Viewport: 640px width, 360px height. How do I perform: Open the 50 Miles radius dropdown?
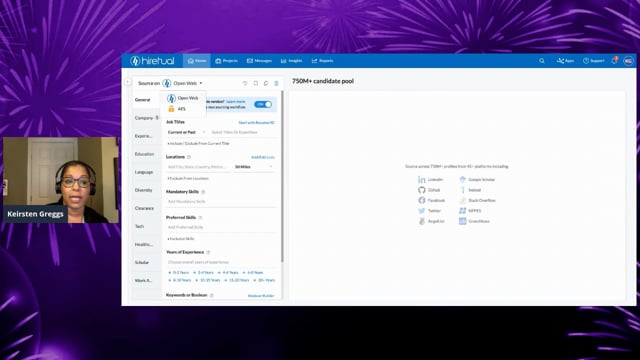point(253,167)
